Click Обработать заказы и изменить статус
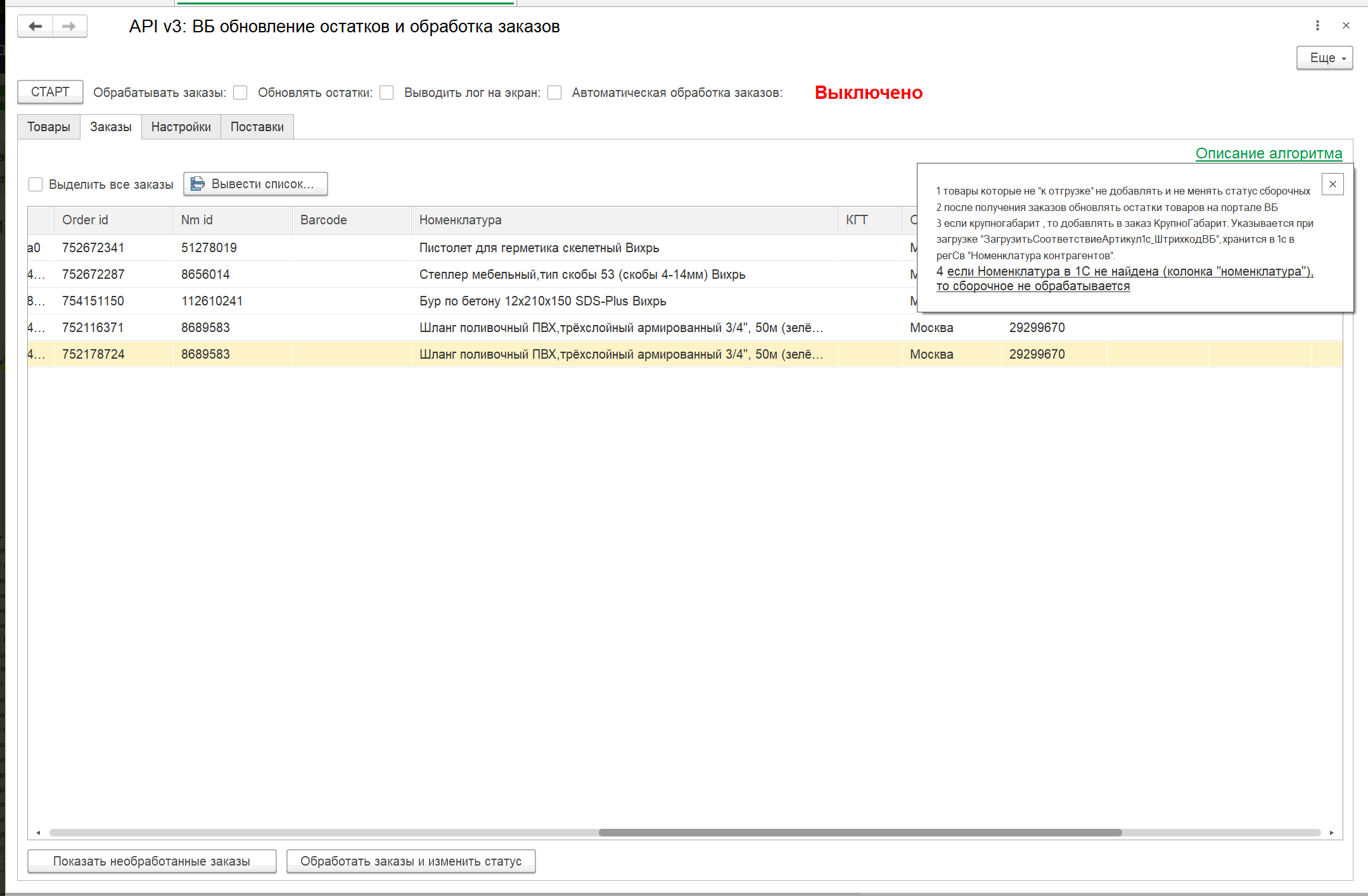 point(411,861)
